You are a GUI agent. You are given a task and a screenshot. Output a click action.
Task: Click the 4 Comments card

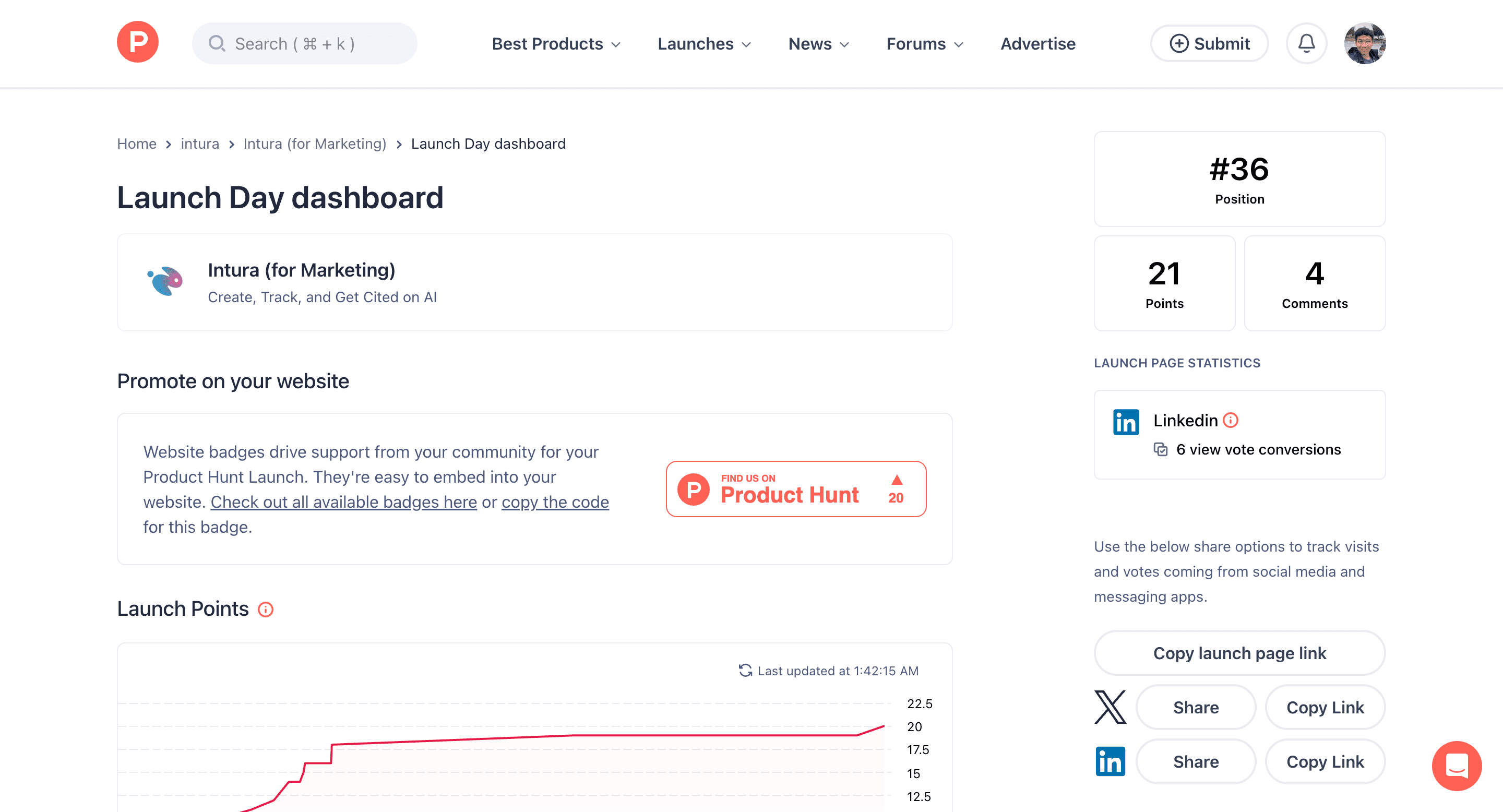[1315, 283]
